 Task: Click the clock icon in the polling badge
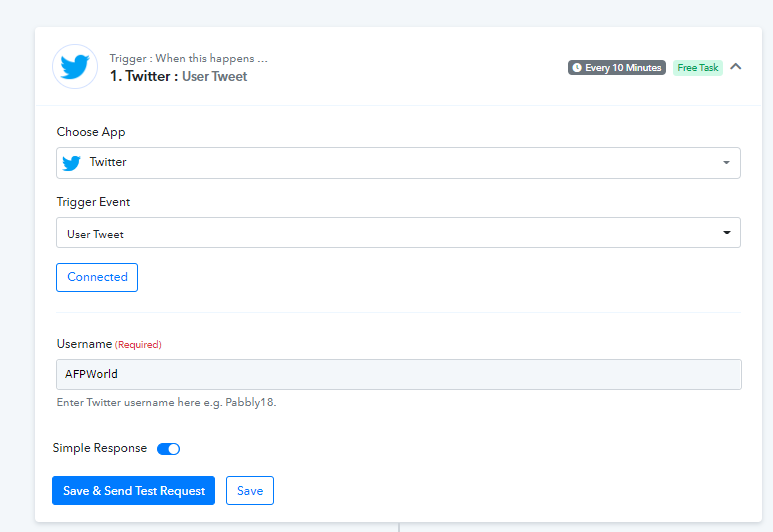[577, 68]
